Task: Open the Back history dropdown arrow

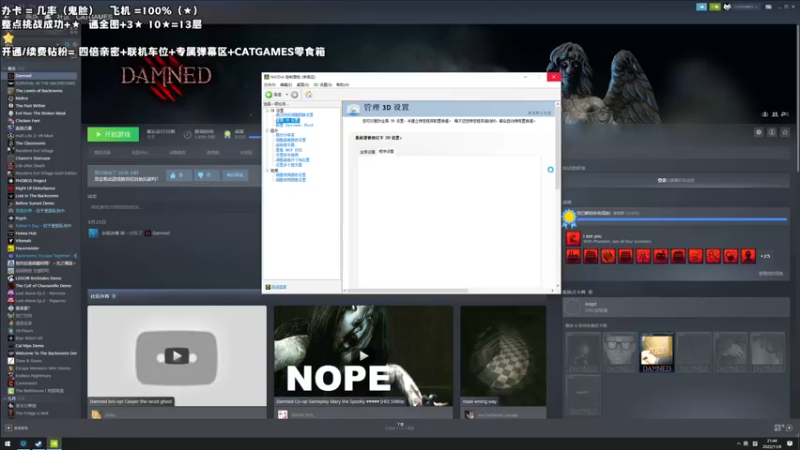Action: click(287, 95)
